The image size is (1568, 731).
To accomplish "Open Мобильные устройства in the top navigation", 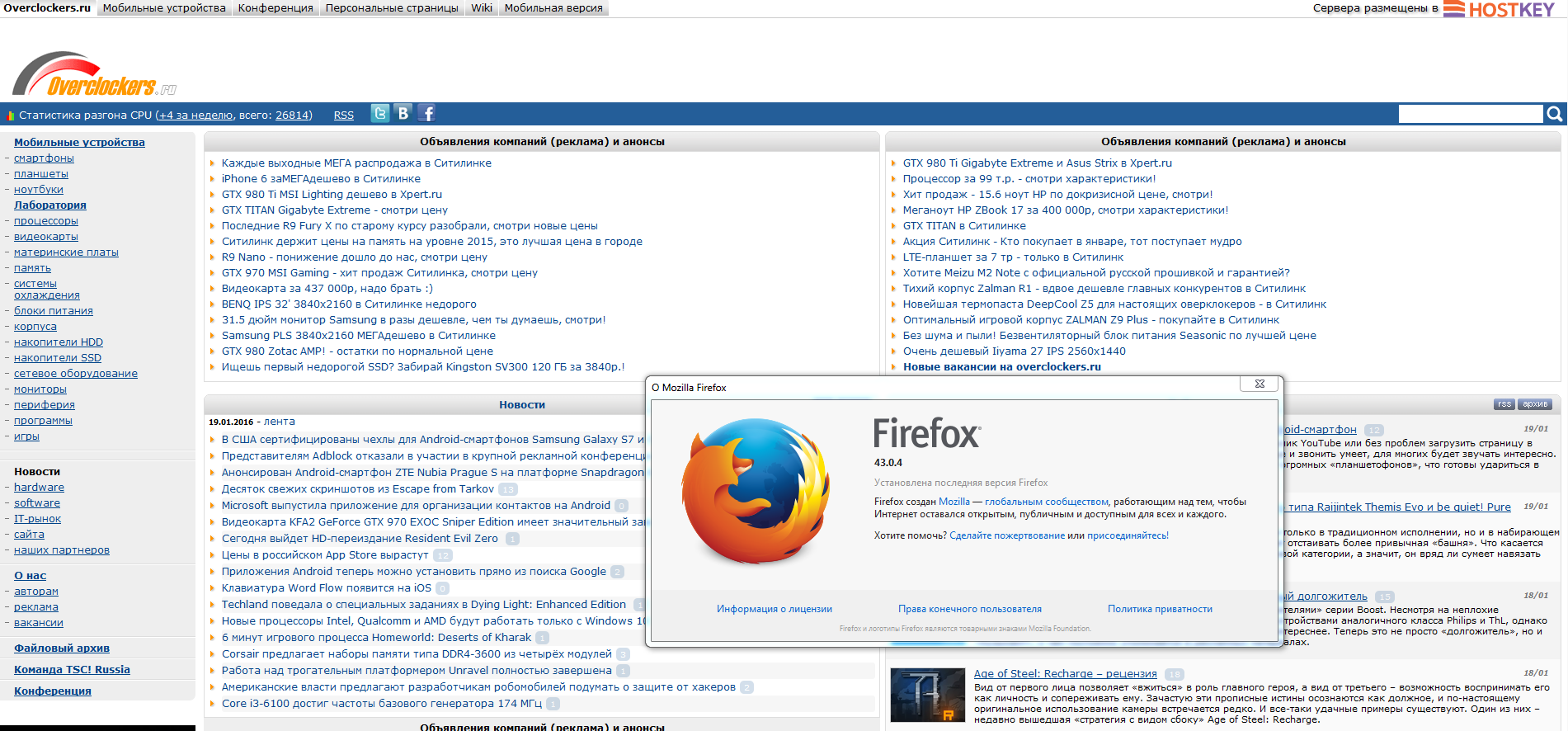I will [164, 7].
